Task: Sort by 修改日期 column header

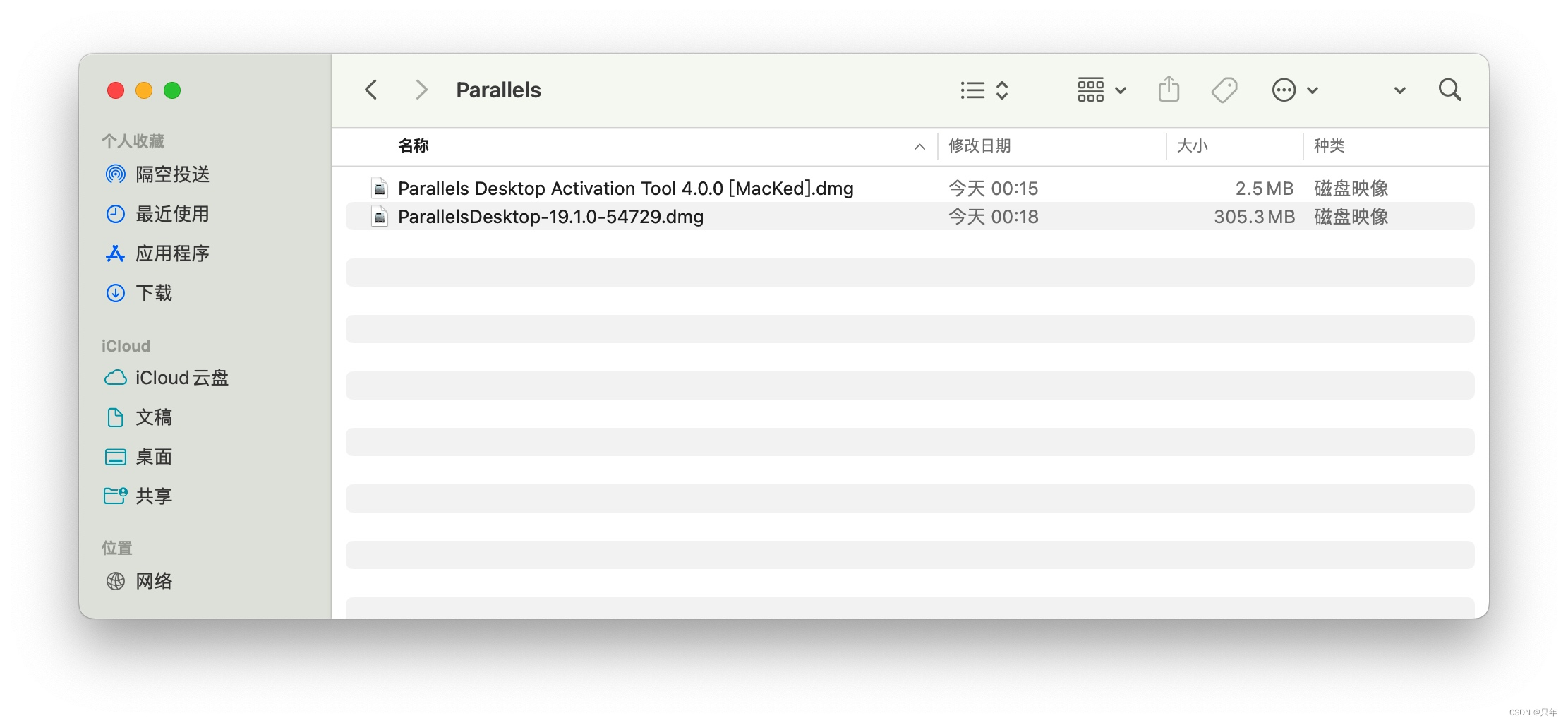Action: [979, 146]
